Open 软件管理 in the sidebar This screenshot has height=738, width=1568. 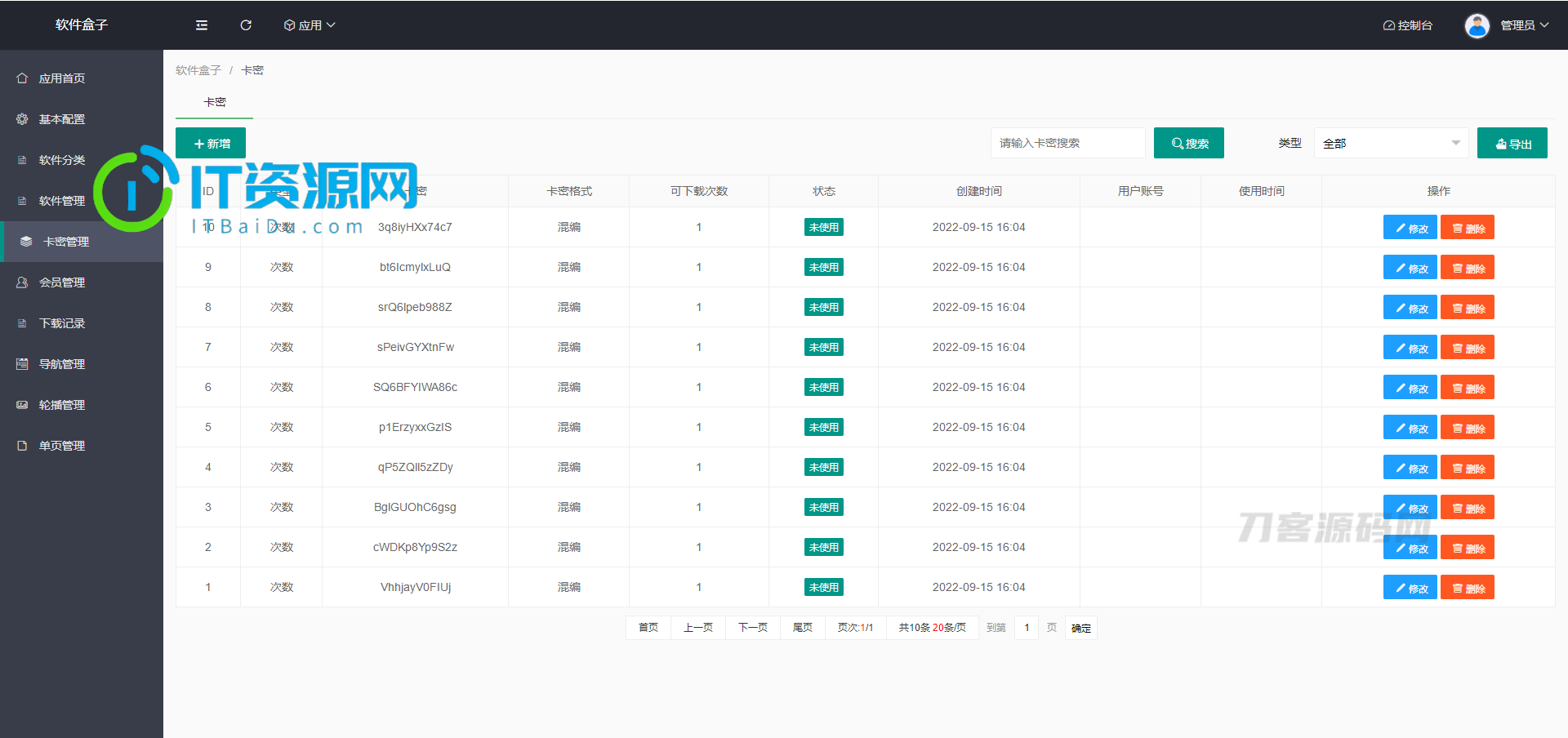click(x=82, y=201)
